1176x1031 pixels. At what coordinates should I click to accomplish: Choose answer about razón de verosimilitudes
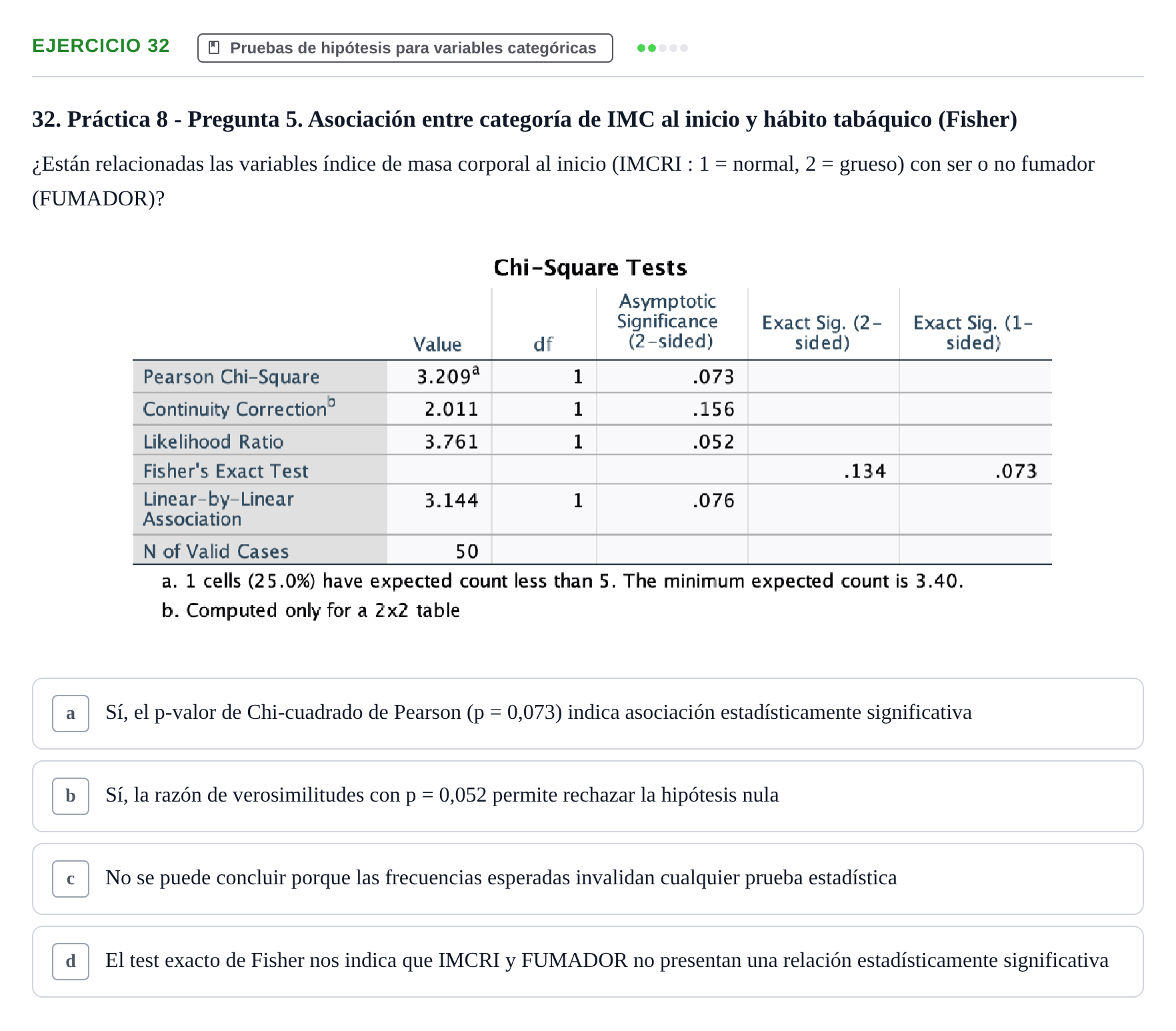pyautogui.click(x=587, y=796)
